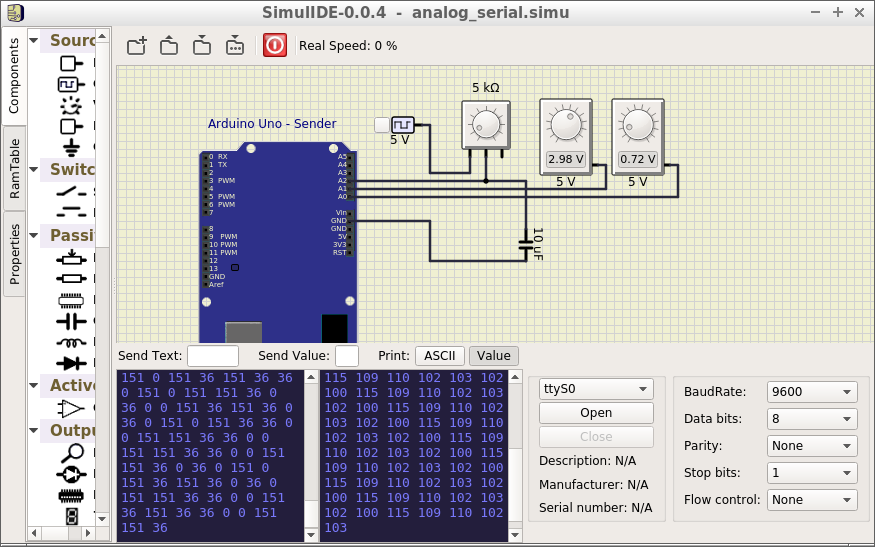Screen dimensions: 875x547
Task: Collapse the Switches category arrow
Action: pos(34,169)
